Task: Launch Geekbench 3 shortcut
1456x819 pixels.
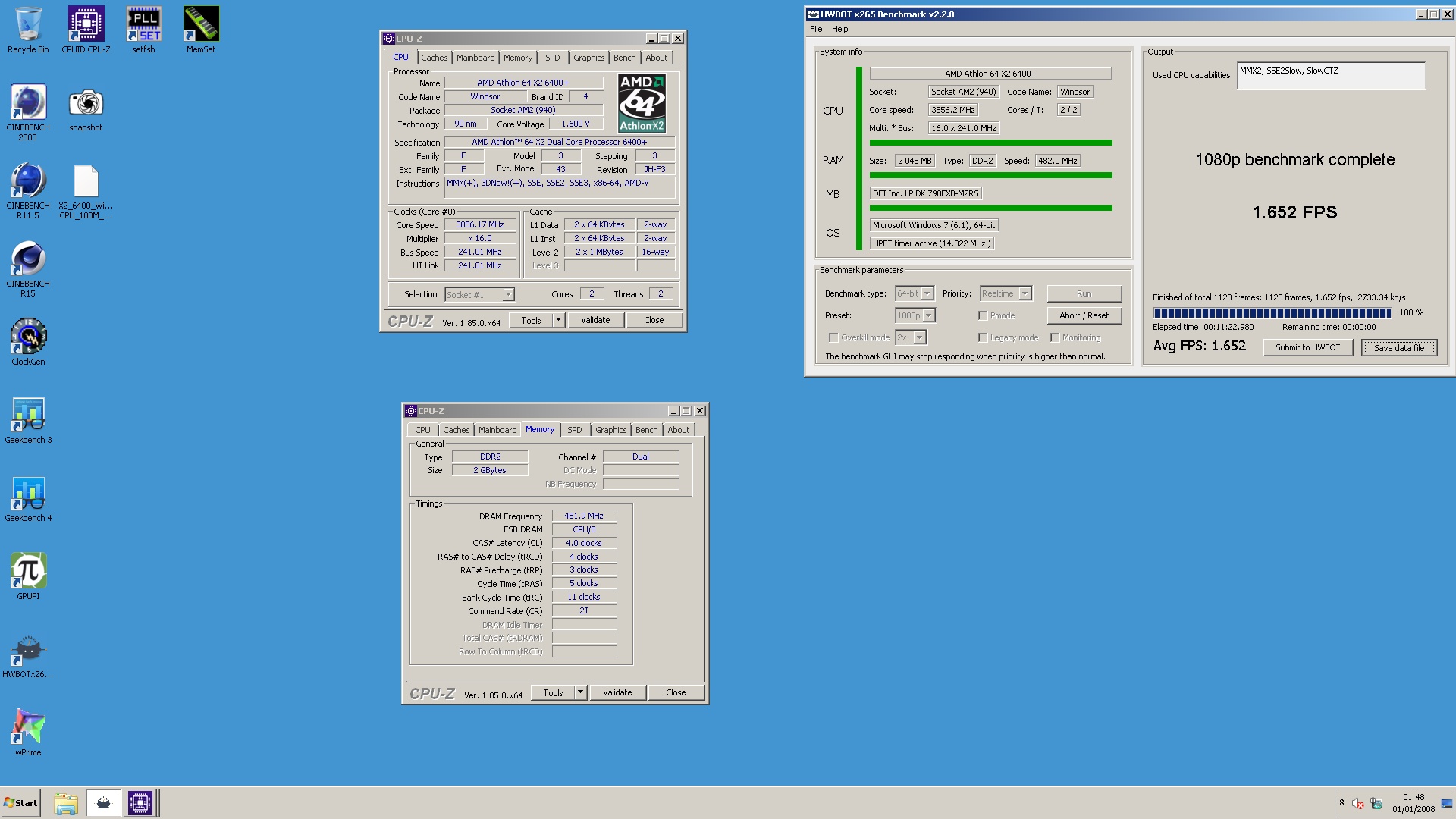Action: [x=28, y=420]
